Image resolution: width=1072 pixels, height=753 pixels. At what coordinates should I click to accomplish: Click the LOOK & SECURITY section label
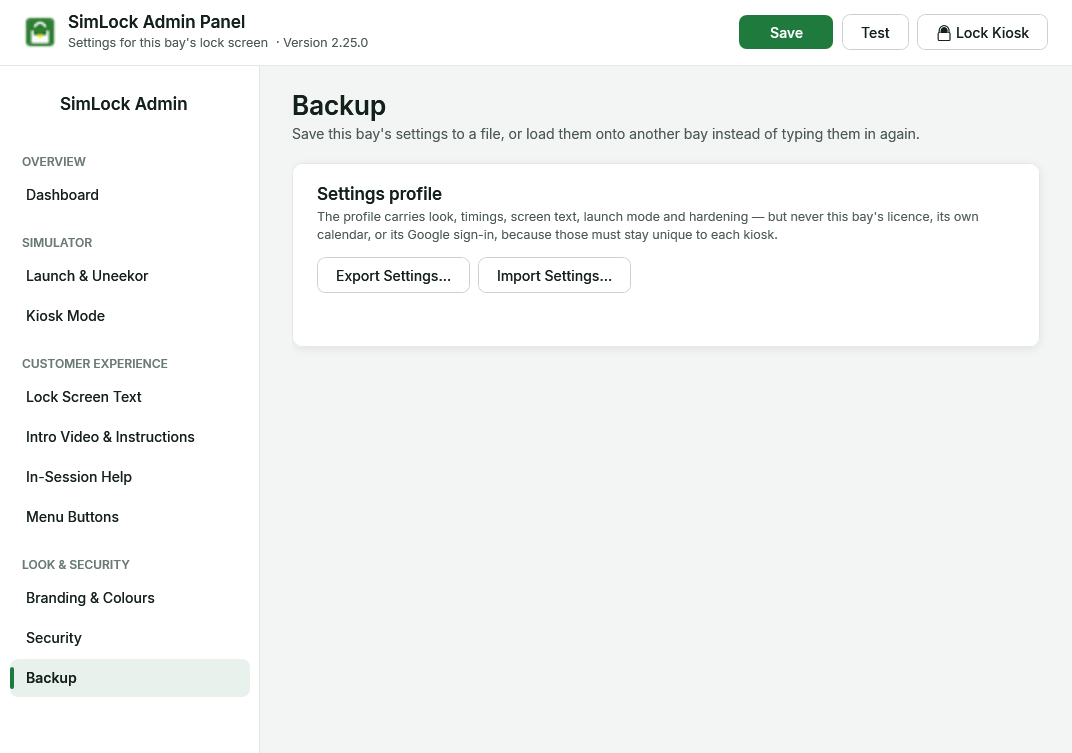coord(76,565)
